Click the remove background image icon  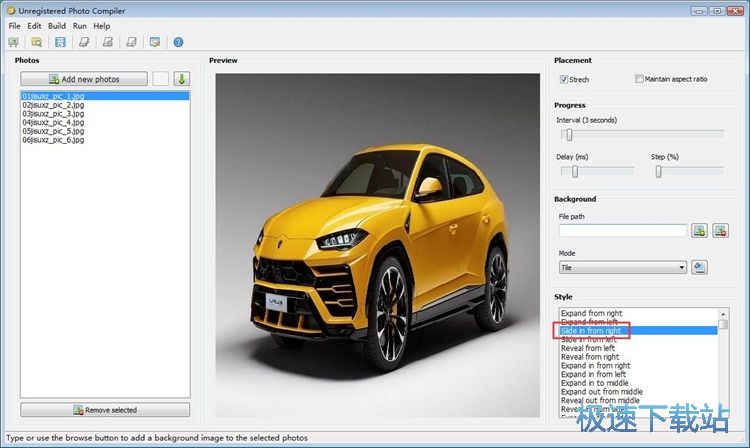click(x=722, y=231)
